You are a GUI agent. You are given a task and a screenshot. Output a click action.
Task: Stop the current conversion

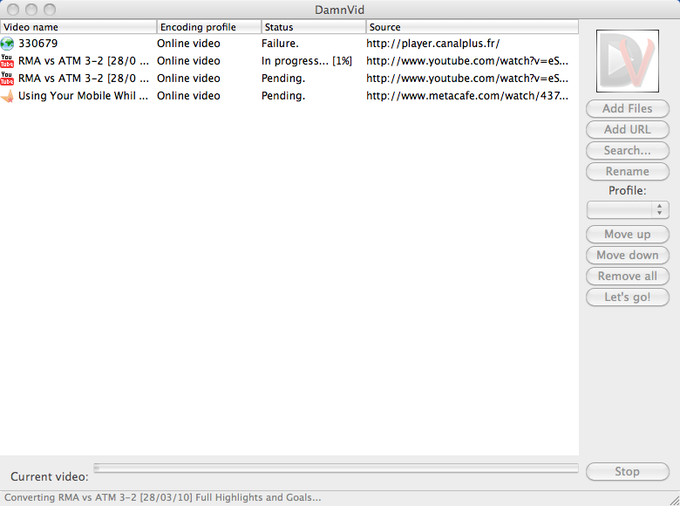[x=627, y=471]
